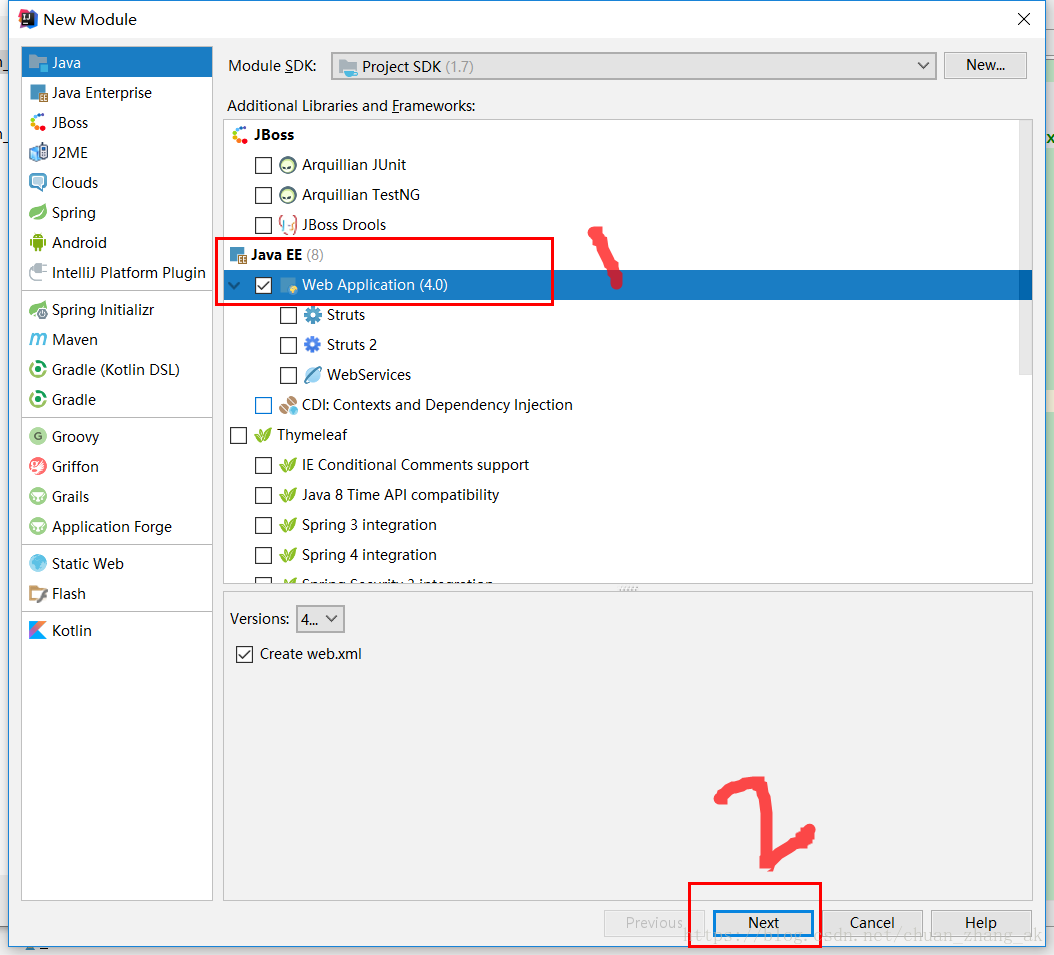Pick the Grails icon
This screenshot has height=955, width=1054.
(x=38, y=497)
